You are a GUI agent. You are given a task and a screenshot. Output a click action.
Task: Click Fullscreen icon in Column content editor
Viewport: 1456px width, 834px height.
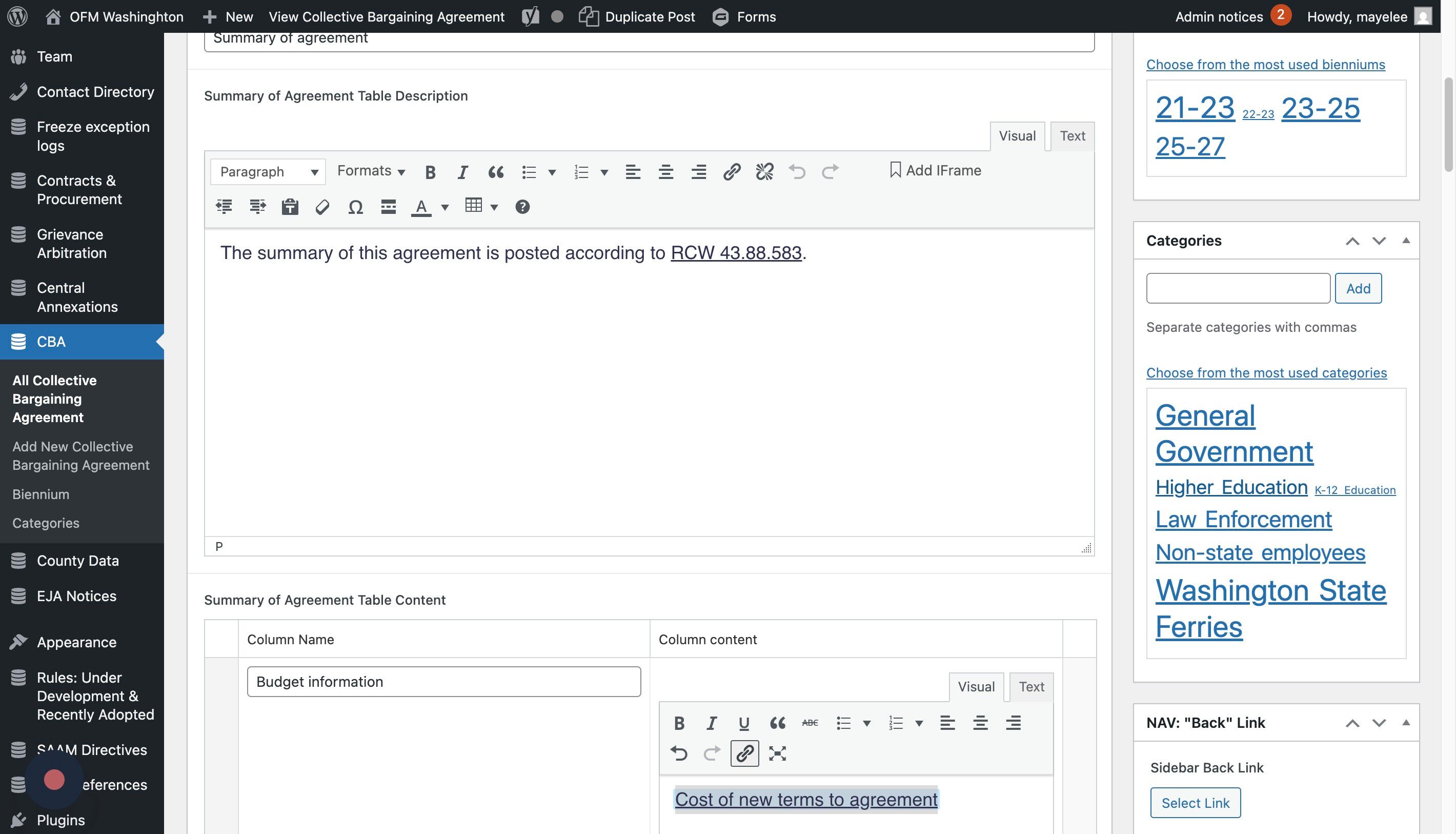coord(777,753)
